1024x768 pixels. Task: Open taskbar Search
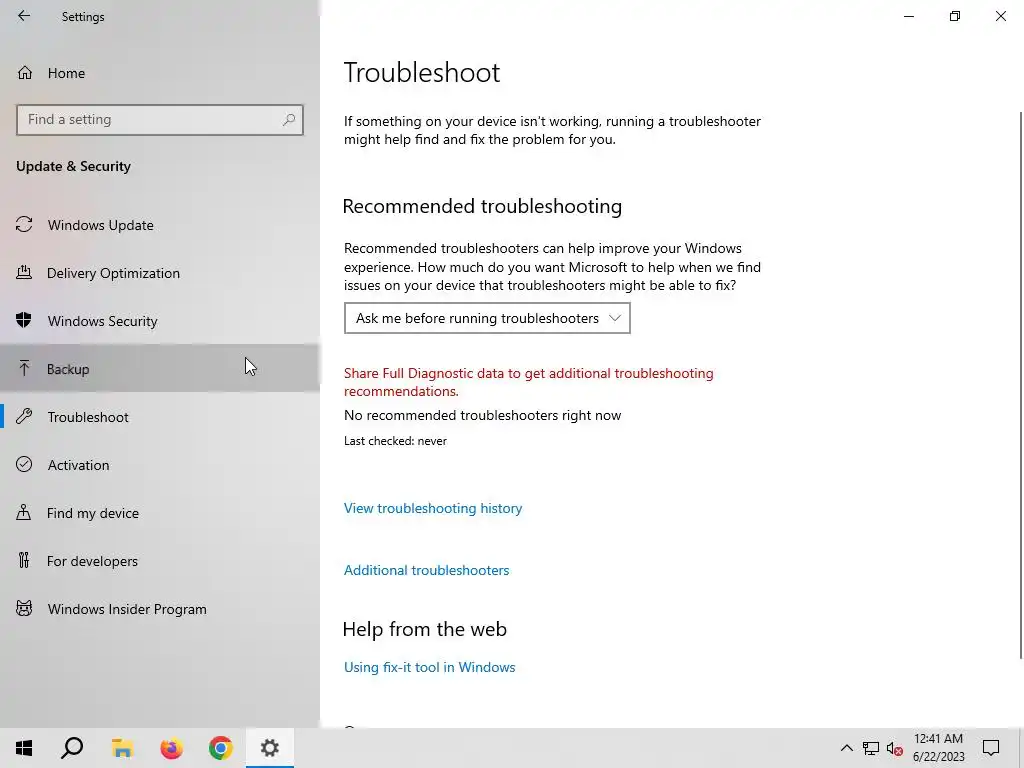[72, 748]
